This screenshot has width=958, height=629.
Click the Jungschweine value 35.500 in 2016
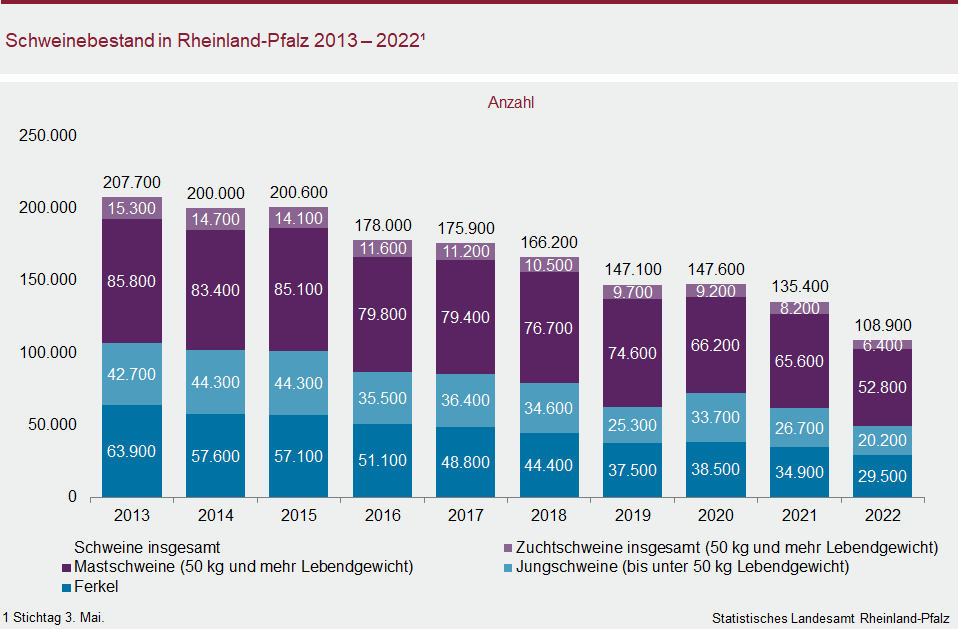click(x=382, y=399)
